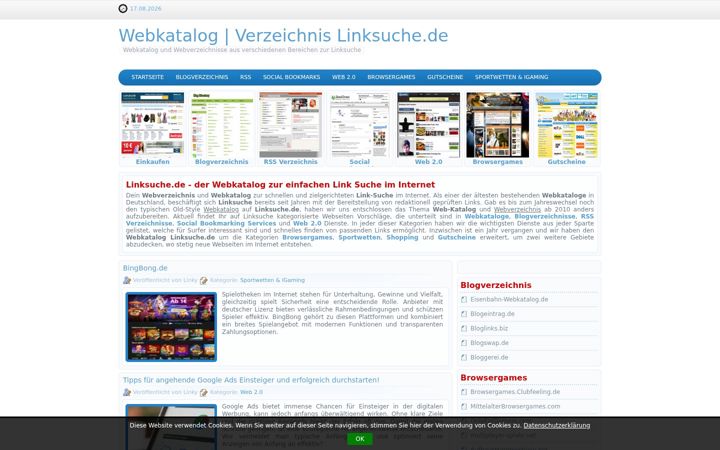Open the Datenschutzerklärung link in cookie banner
Image resolution: width=720 pixels, height=450 pixels.
[557, 426]
